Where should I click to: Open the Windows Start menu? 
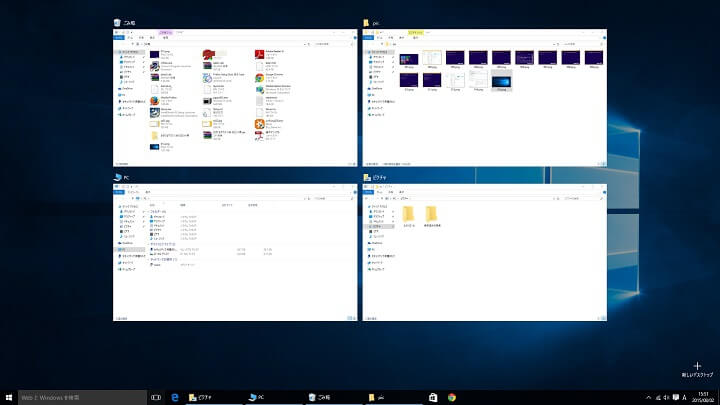click(x=8, y=397)
